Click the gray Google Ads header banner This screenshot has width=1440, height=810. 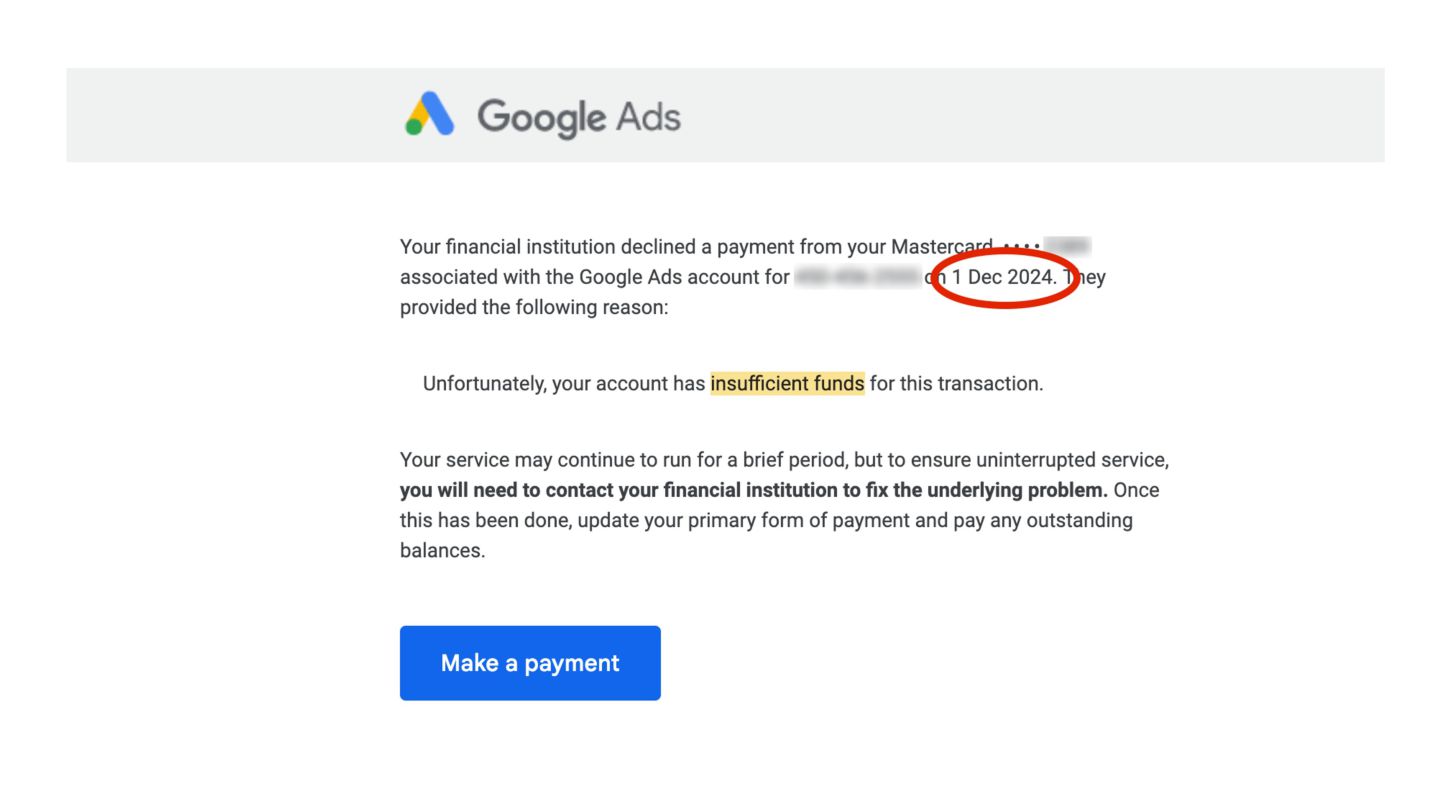pyautogui.click(x=725, y=115)
